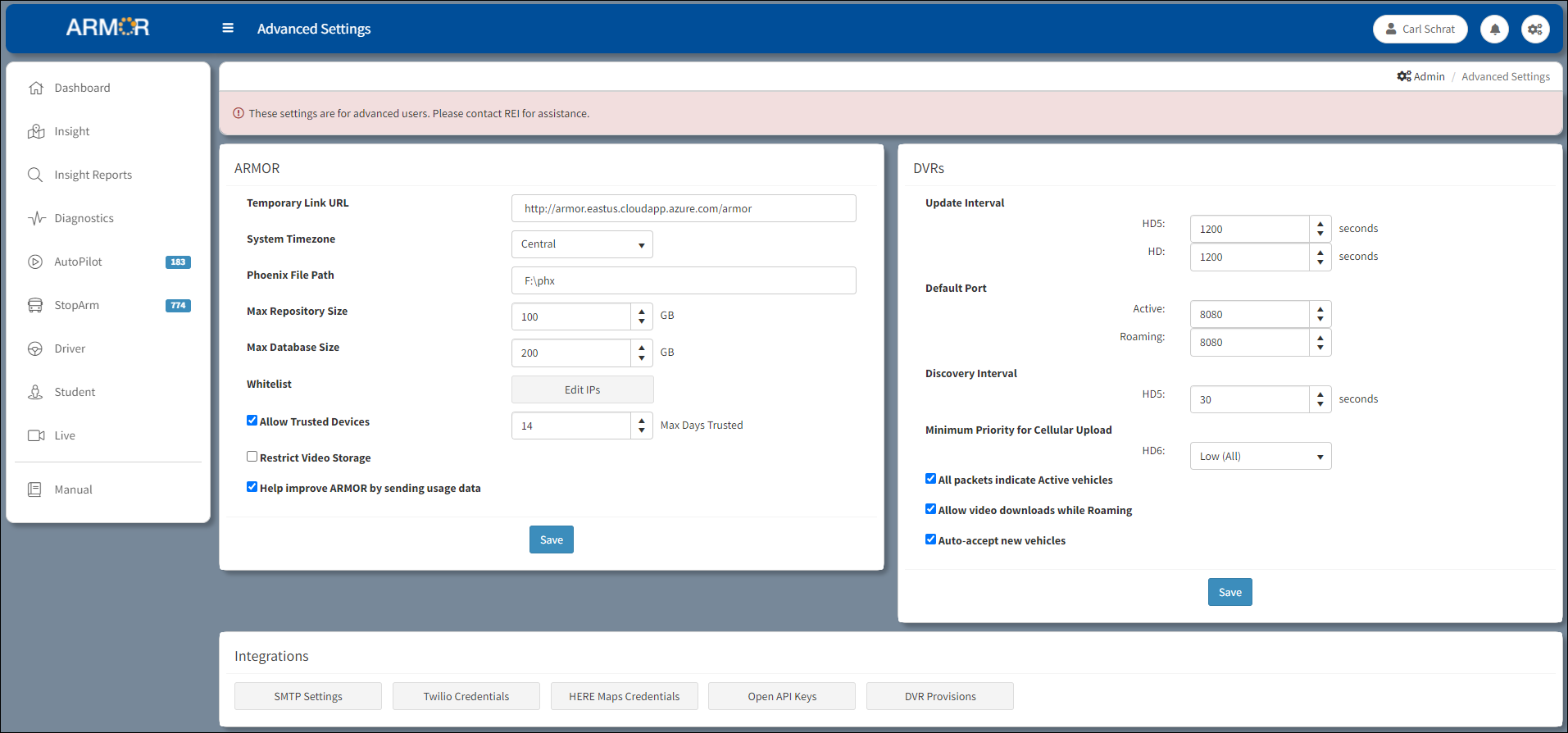Click HD5 discovery interval value field

(1250, 399)
